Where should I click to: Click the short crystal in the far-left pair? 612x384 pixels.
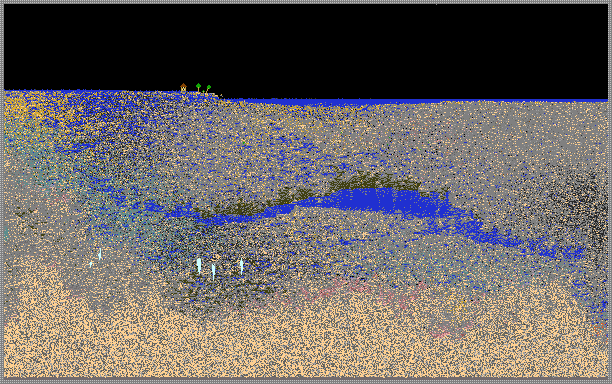click(91, 265)
